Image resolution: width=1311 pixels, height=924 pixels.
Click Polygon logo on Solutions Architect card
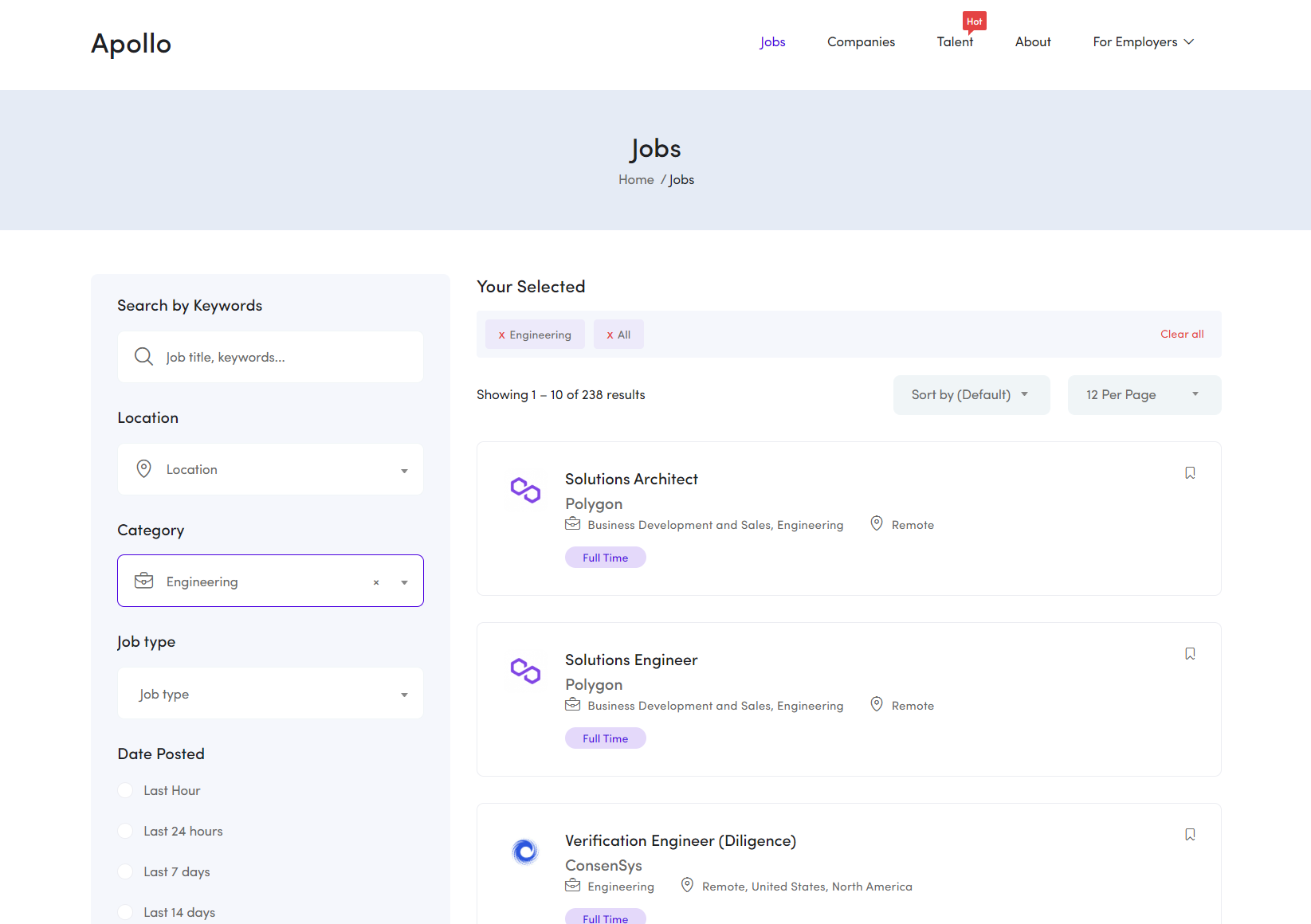525,491
